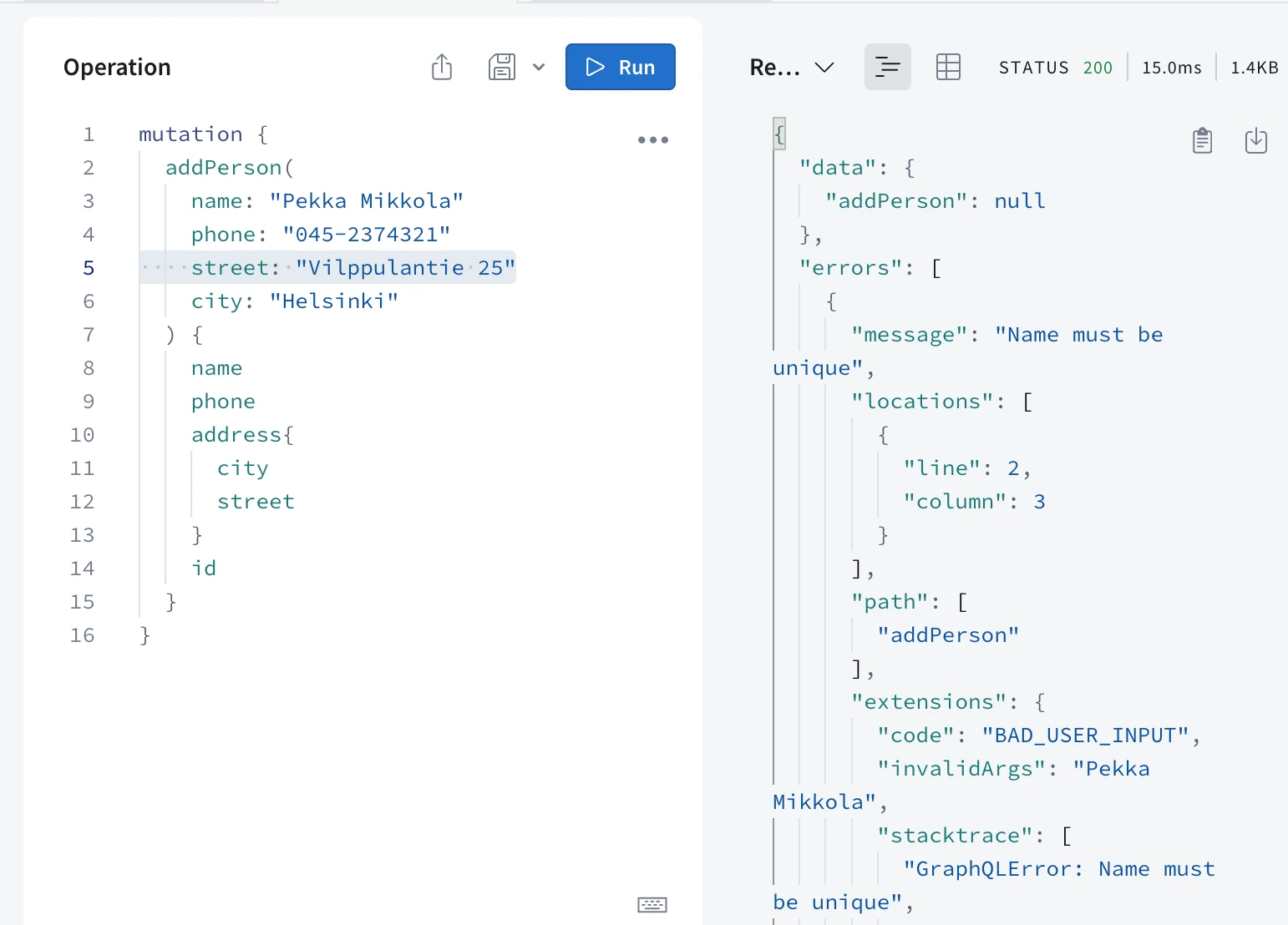Click line number 16 in gutter
This screenshot has height=925, width=1288.
click(83, 635)
